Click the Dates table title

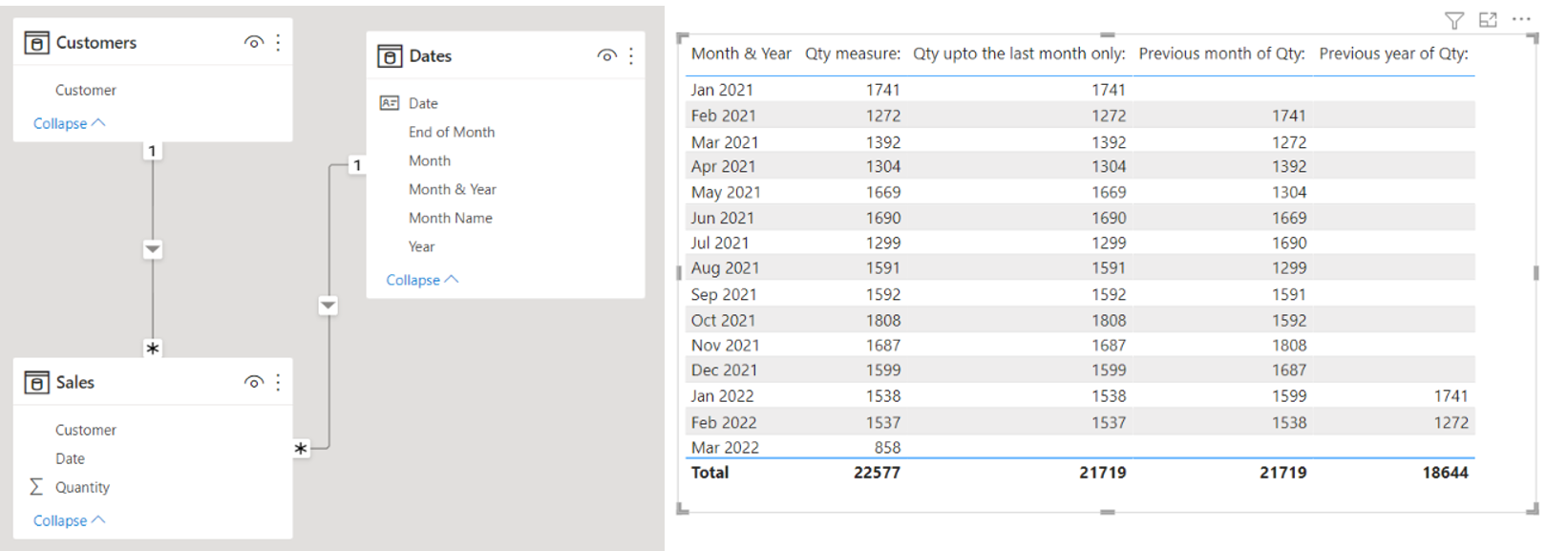click(x=431, y=56)
